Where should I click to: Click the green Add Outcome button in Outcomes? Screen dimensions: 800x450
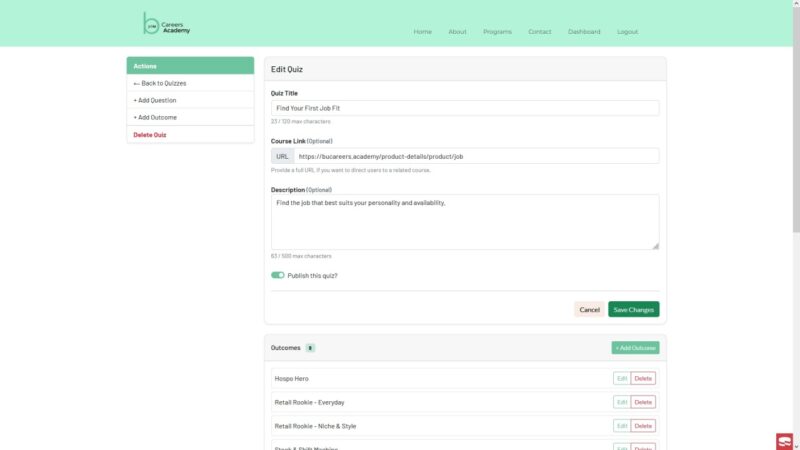click(x=635, y=347)
